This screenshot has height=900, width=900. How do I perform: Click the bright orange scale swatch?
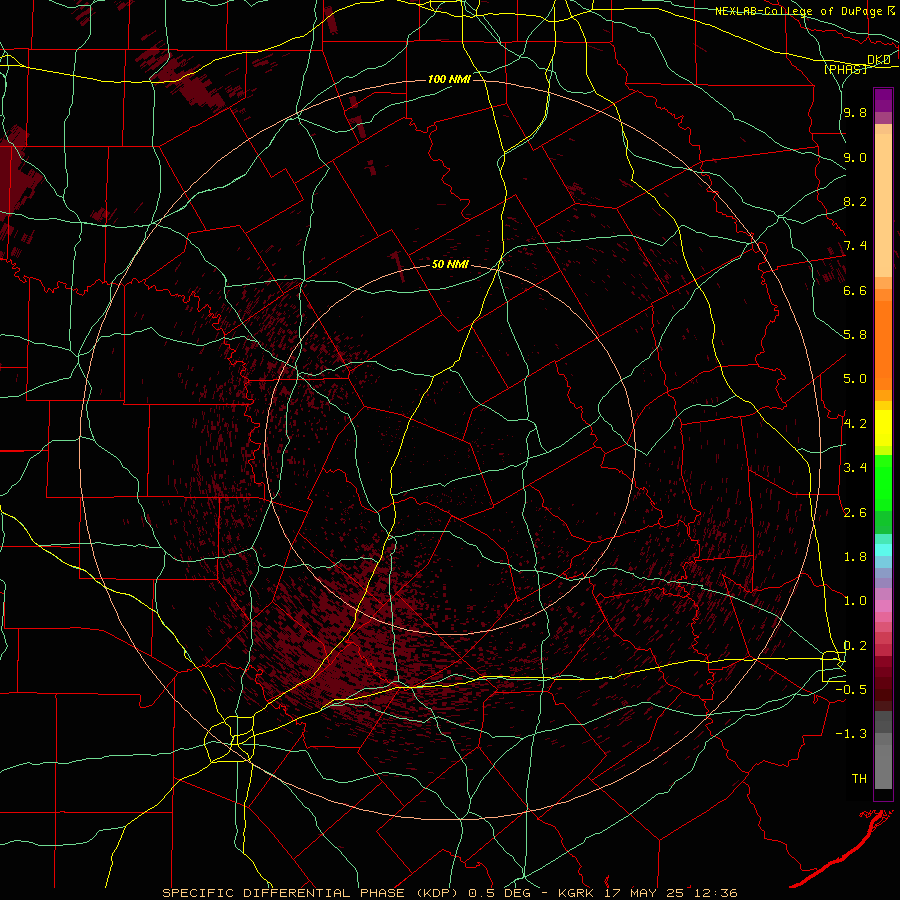click(x=883, y=345)
